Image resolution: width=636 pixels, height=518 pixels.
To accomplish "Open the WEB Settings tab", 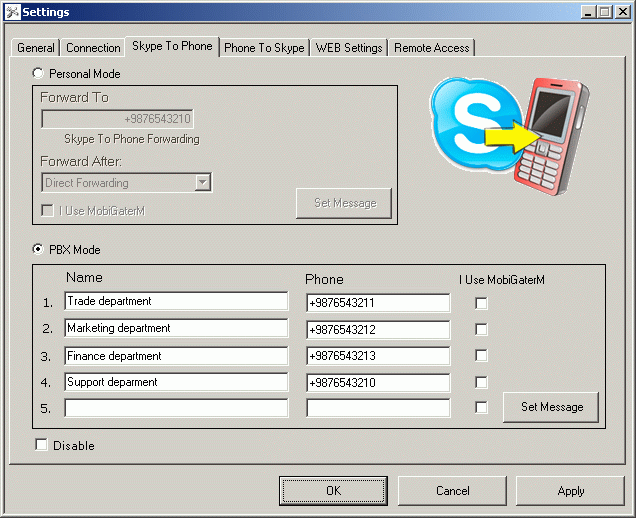I will (349, 48).
